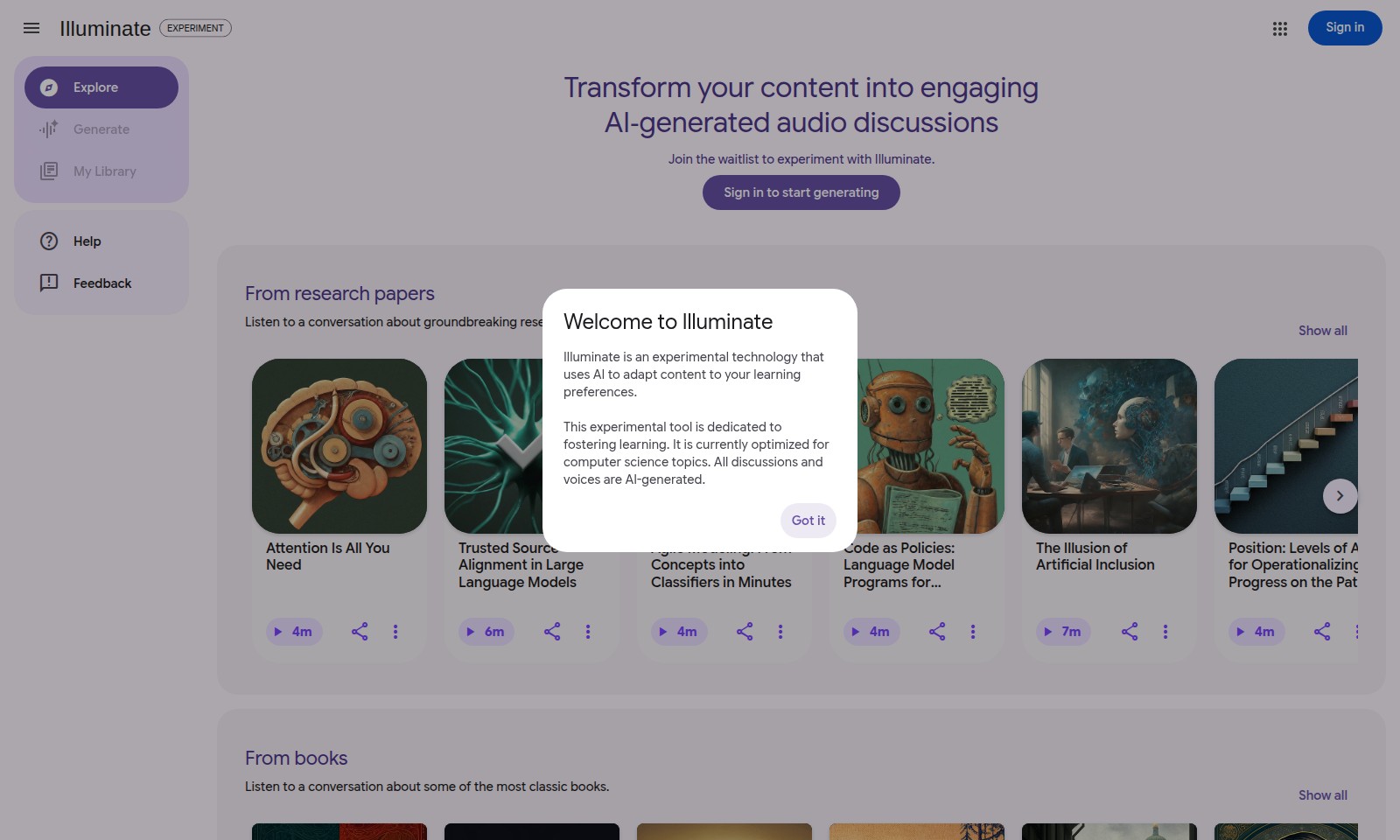The width and height of the screenshot is (1400, 840).
Task: Open My Library in the sidebar
Action: tap(101, 171)
